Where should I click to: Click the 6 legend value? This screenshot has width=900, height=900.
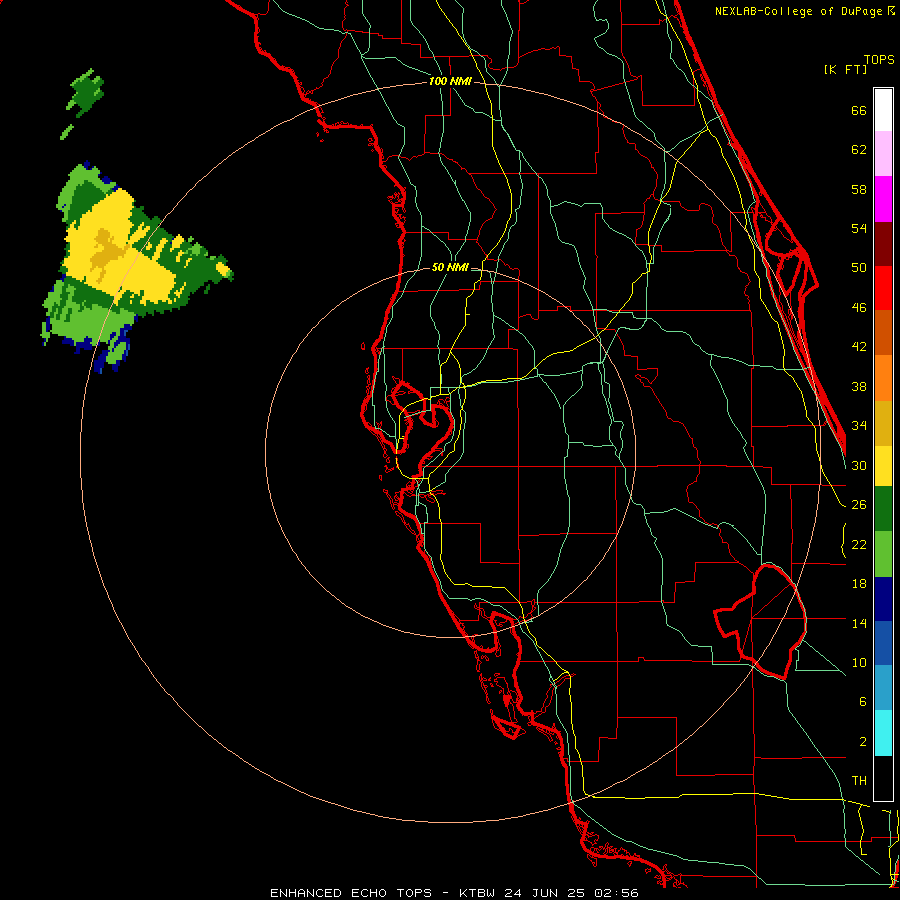pyautogui.click(x=862, y=702)
